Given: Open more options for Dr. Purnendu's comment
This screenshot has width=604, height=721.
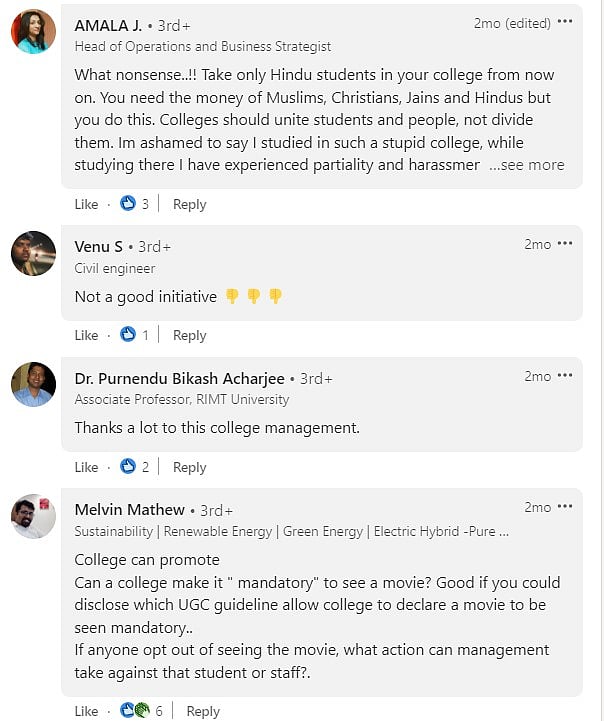Looking at the screenshot, I should pyautogui.click(x=565, y=375).
